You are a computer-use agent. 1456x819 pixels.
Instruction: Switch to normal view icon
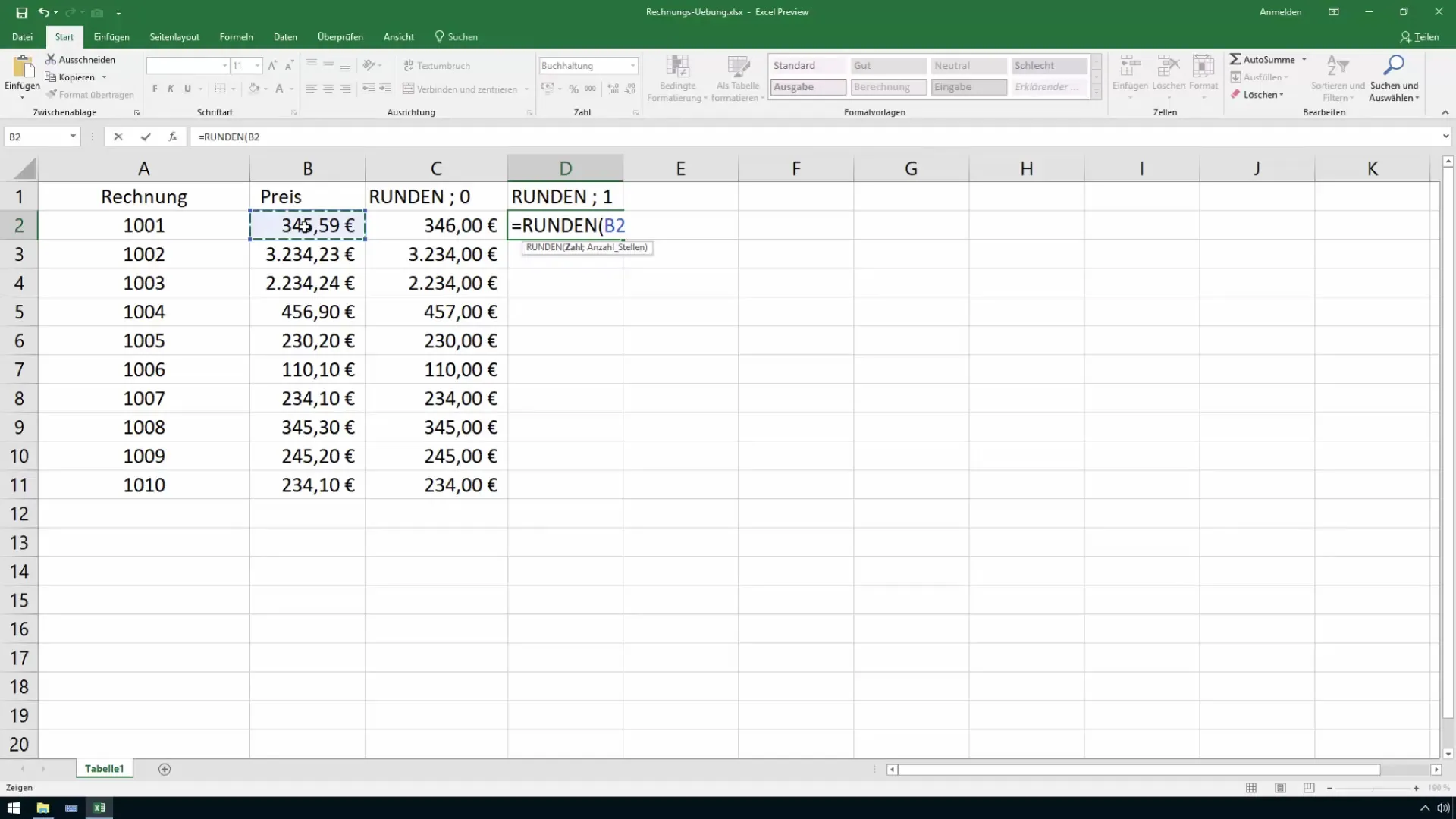tap(1251, 788)
